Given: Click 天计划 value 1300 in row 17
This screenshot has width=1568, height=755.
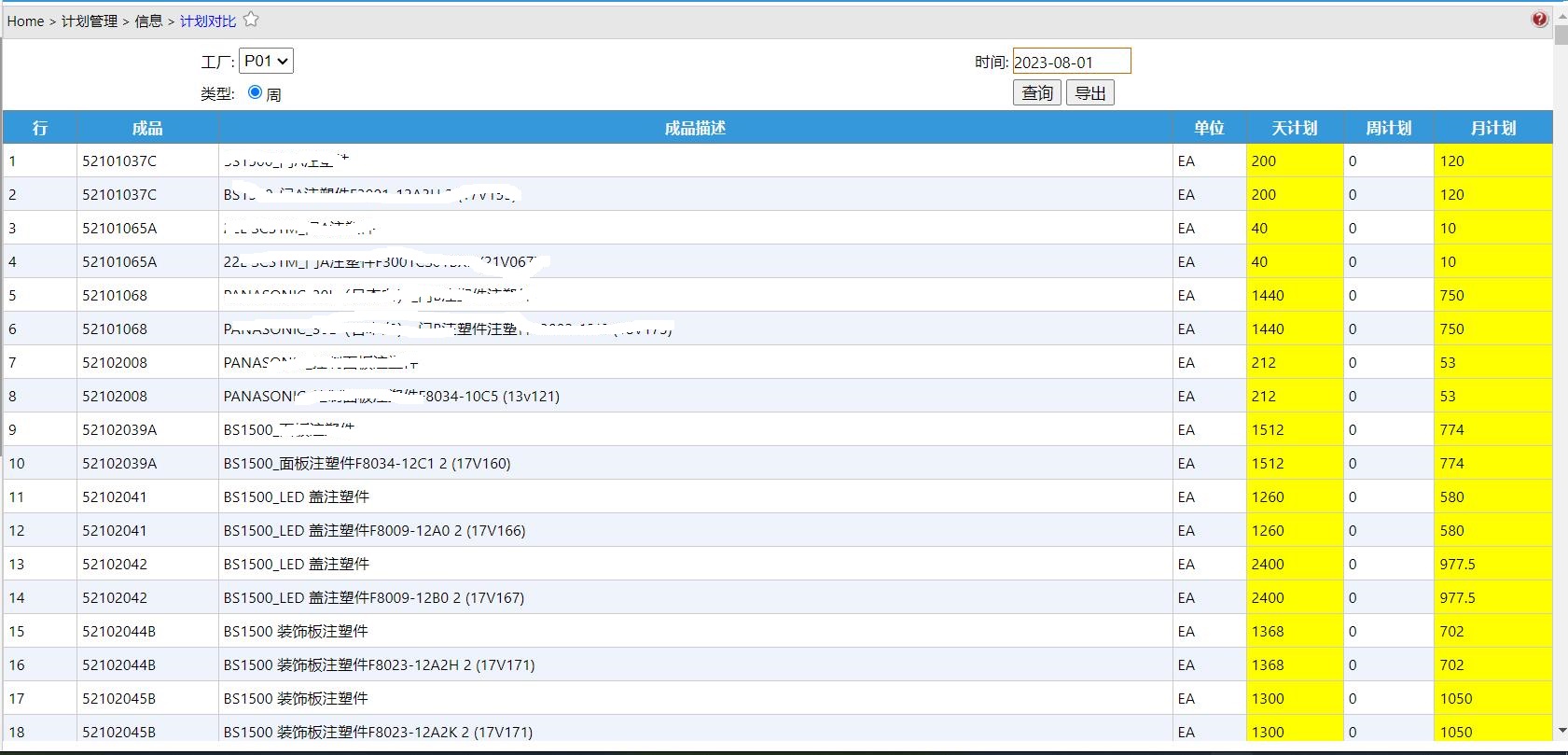Looking at the screenshot, I should (1268, 698).
